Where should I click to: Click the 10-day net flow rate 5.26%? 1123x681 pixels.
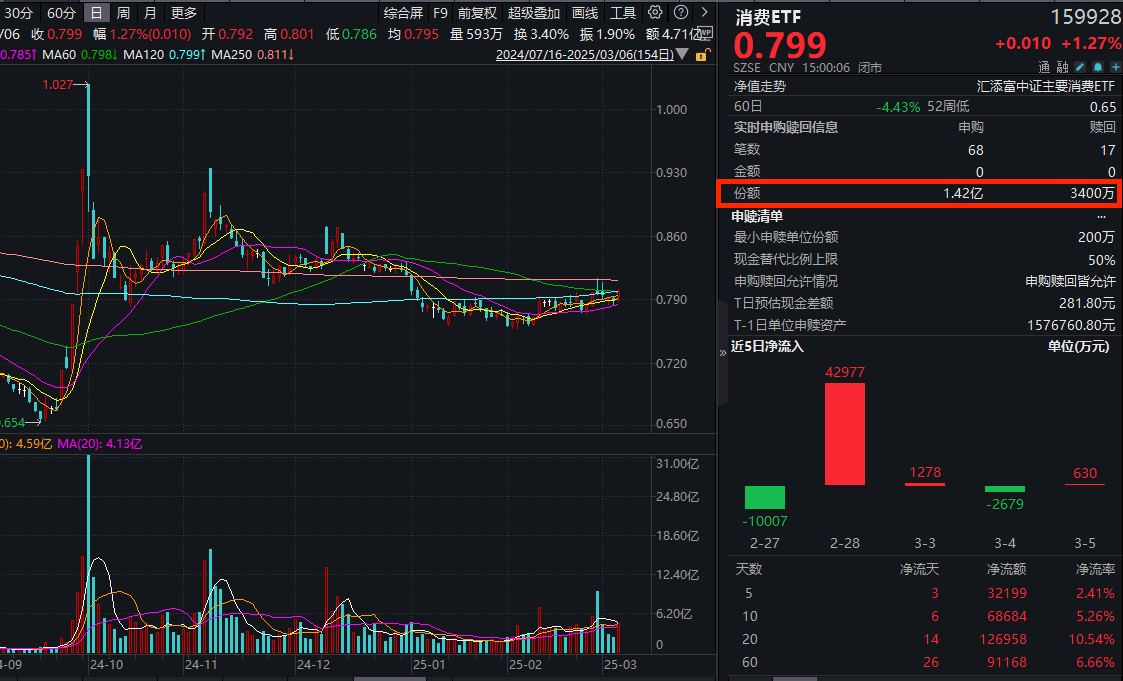1095,617
